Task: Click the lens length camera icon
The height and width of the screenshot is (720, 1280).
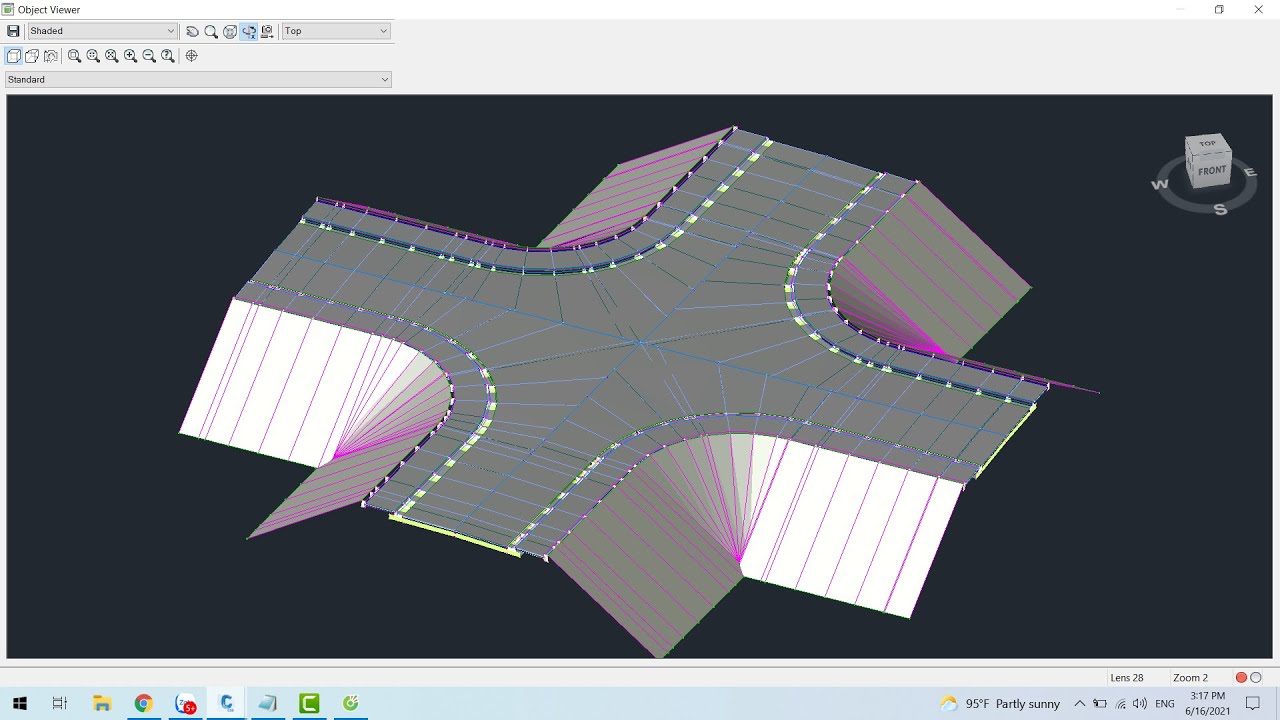Action: click(51, 56)
